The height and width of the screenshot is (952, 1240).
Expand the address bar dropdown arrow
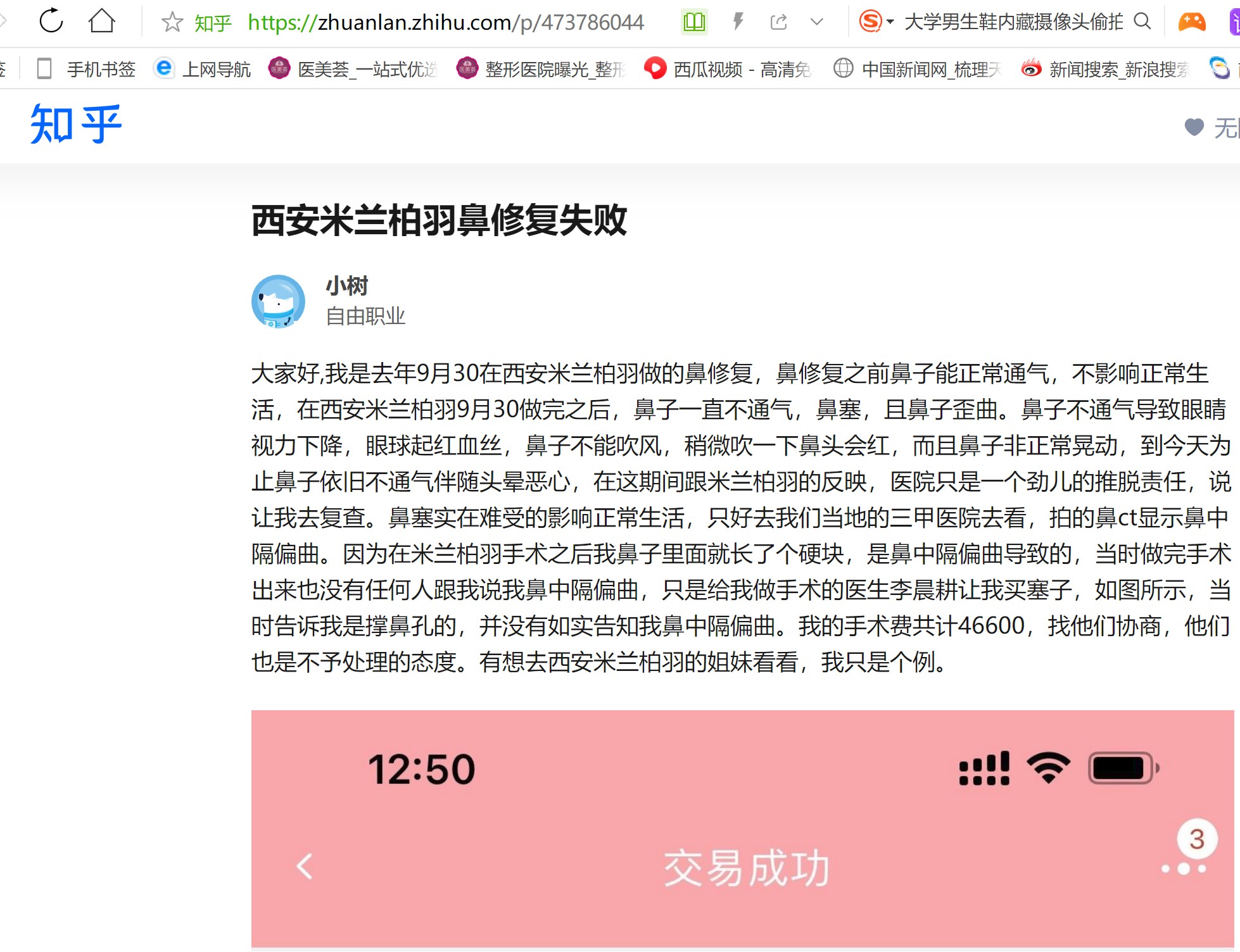pyautogui.click(x=817, y=22)
